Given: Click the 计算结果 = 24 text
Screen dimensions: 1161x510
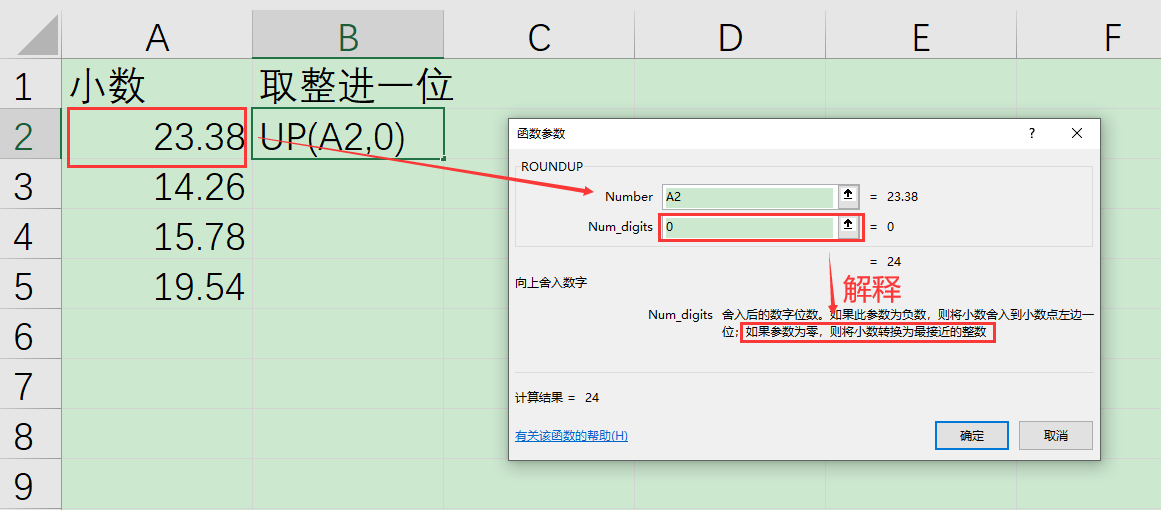Looking at the screenshot, I should click(x=557, y=397).
